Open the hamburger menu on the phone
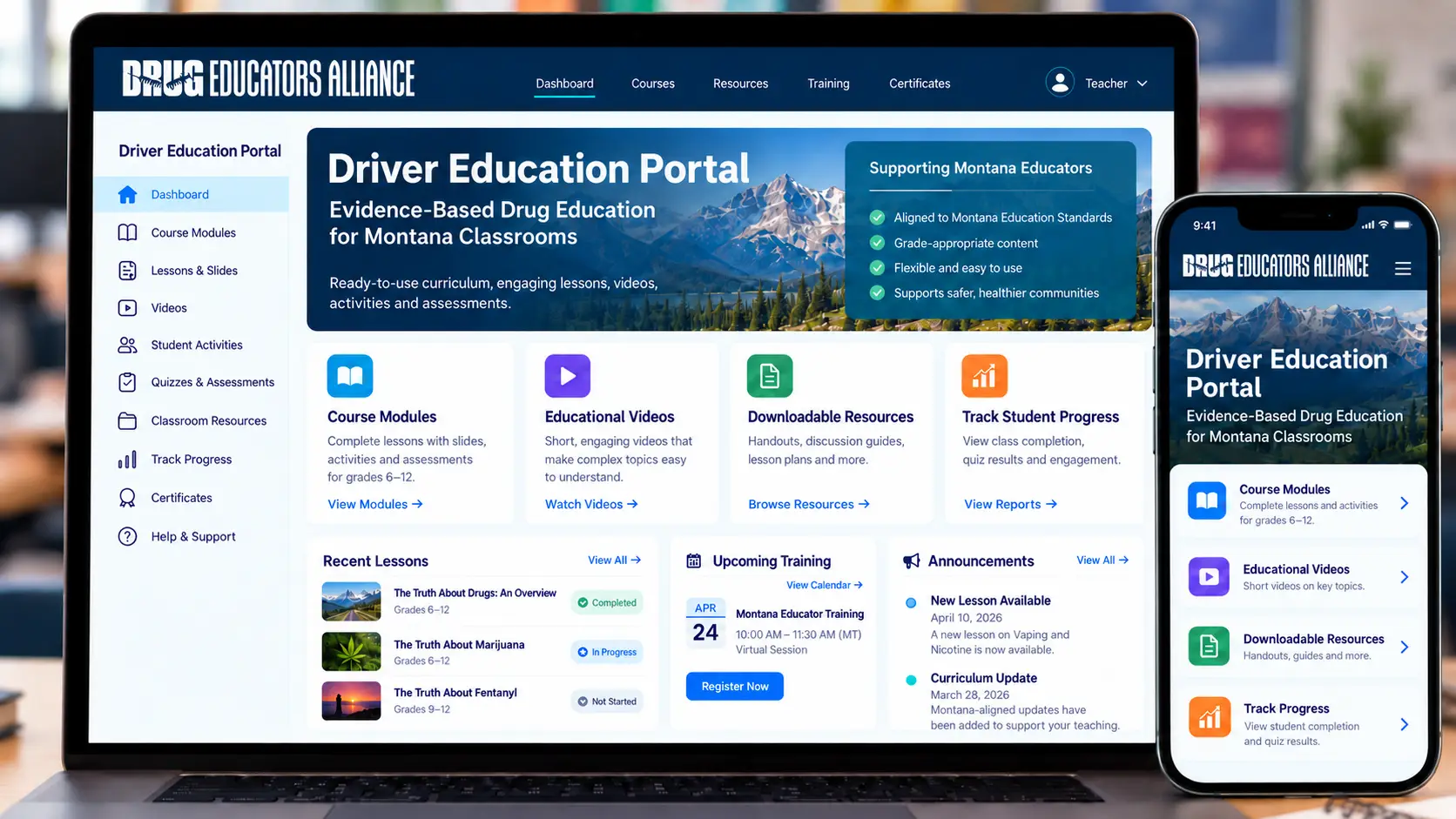The image size is (1456, 819). [x=1403, y=269]
